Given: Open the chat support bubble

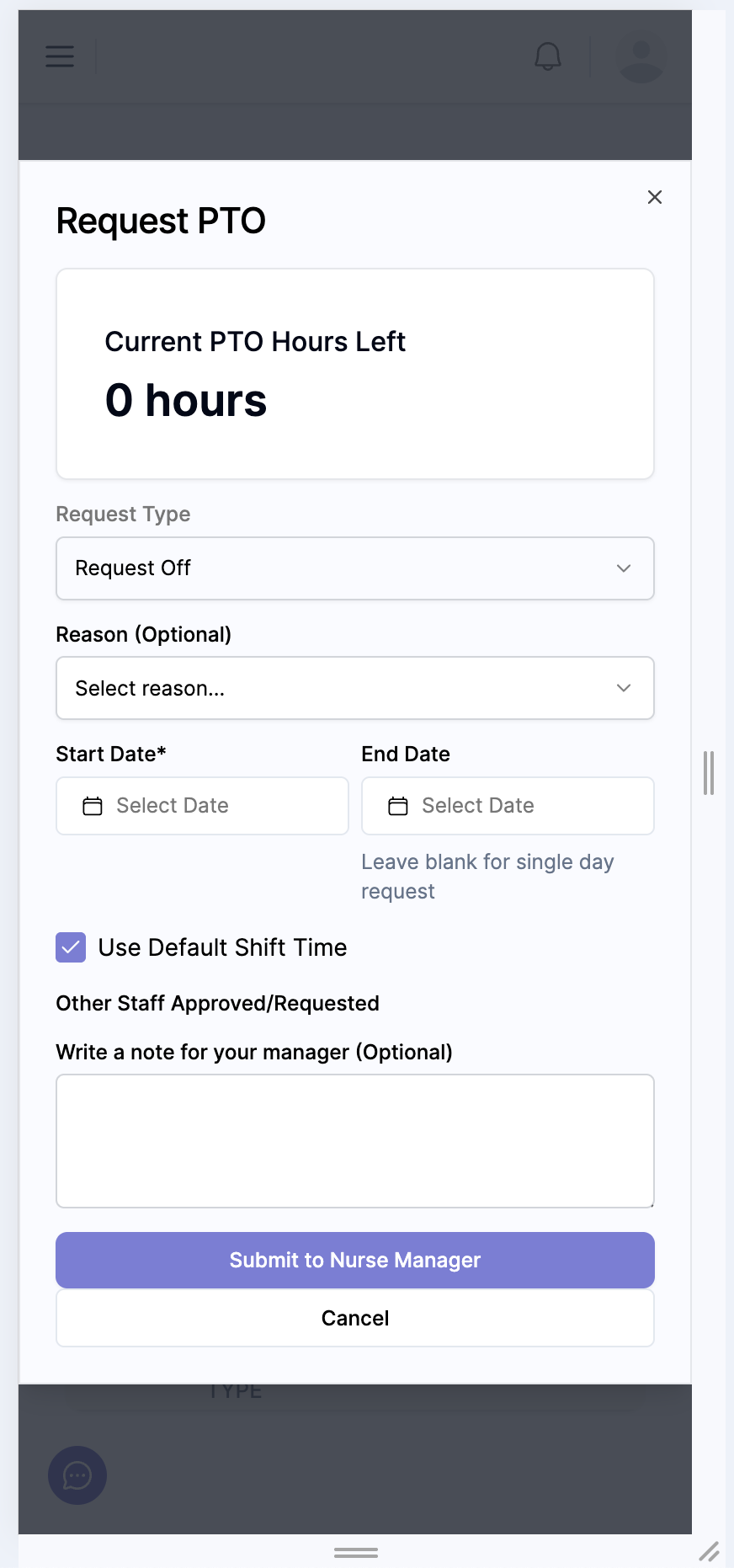Looking at the screenshot, I should pos(77,1475).
